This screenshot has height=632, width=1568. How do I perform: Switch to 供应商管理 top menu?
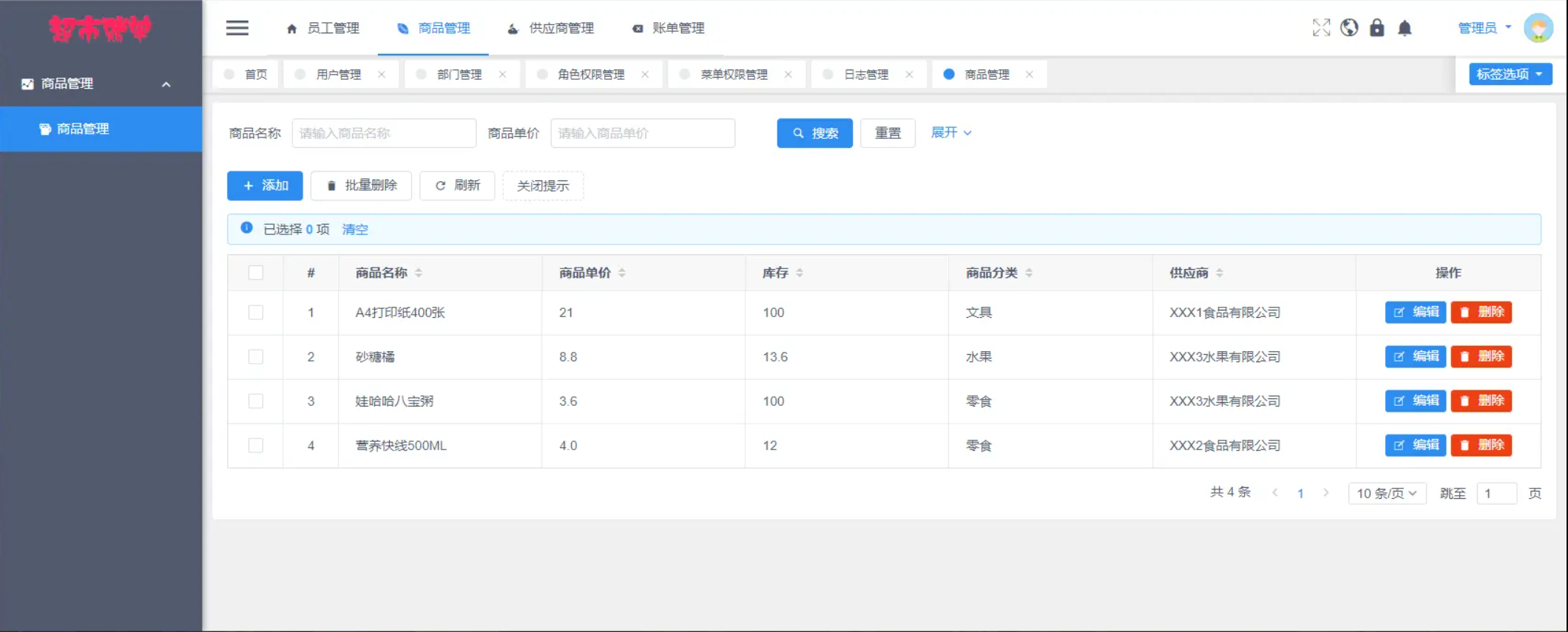tap(551, 28)
